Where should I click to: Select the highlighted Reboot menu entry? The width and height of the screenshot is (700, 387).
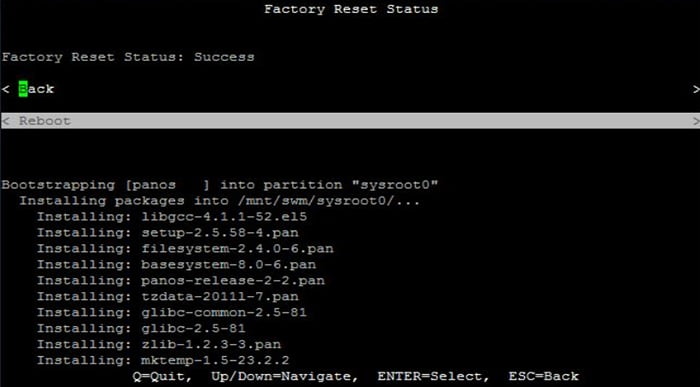tap(350, 121)
